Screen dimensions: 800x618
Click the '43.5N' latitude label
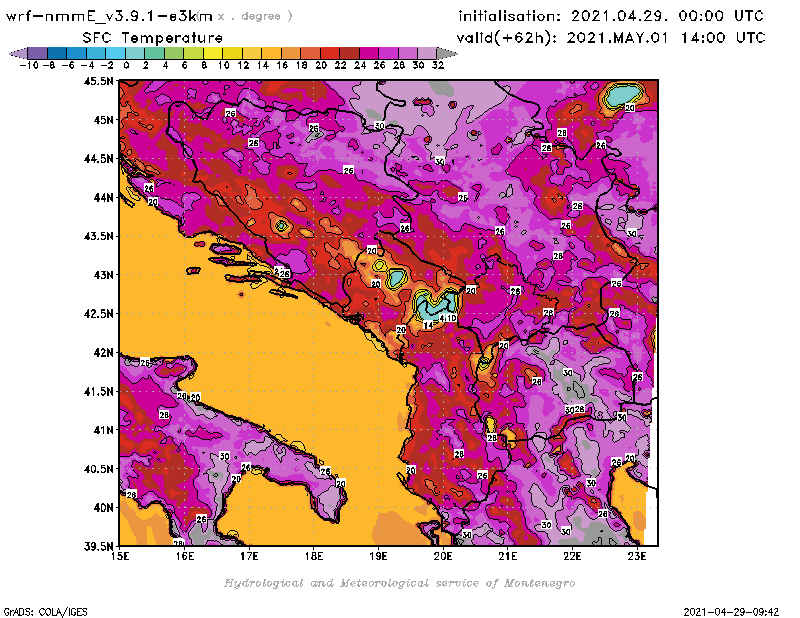click(x=99, y=236)
